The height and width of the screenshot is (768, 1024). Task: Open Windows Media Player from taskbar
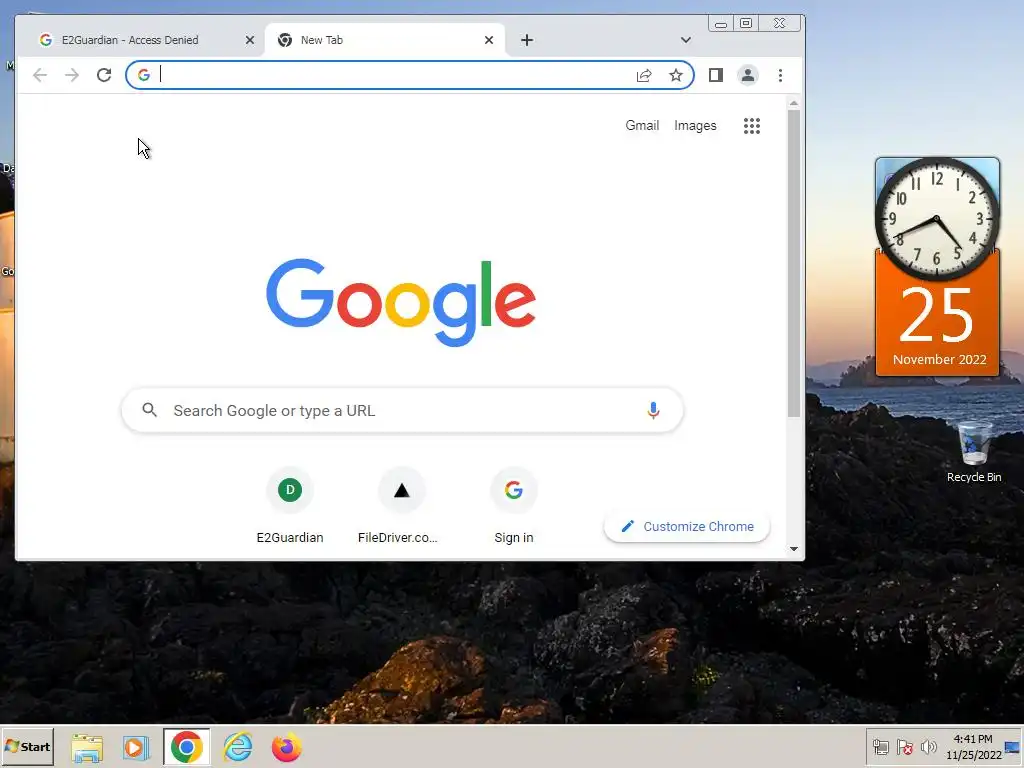pyautogui.click(x=136, y=746)
